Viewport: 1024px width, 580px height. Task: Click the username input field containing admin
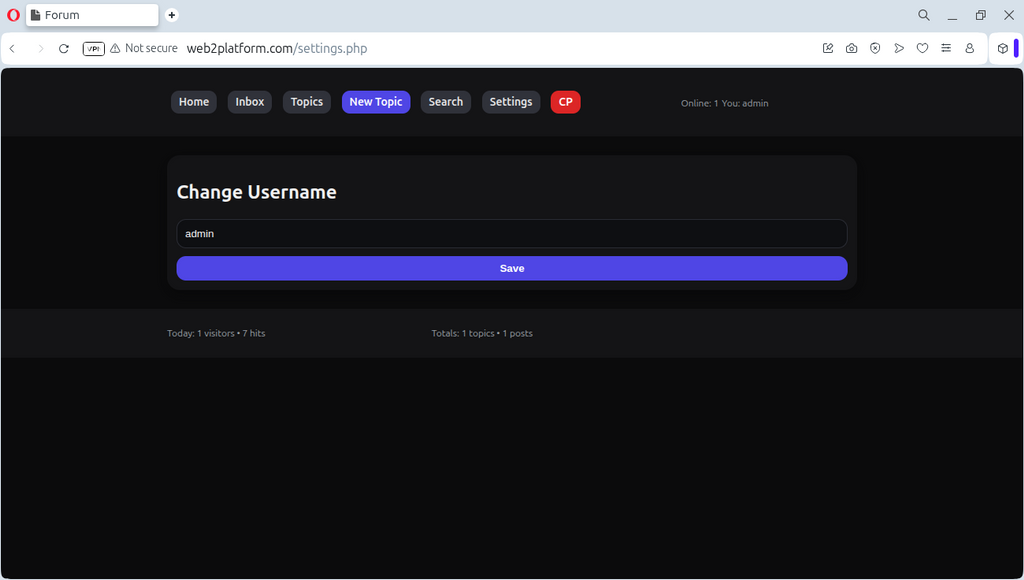(x=512, y=234)
